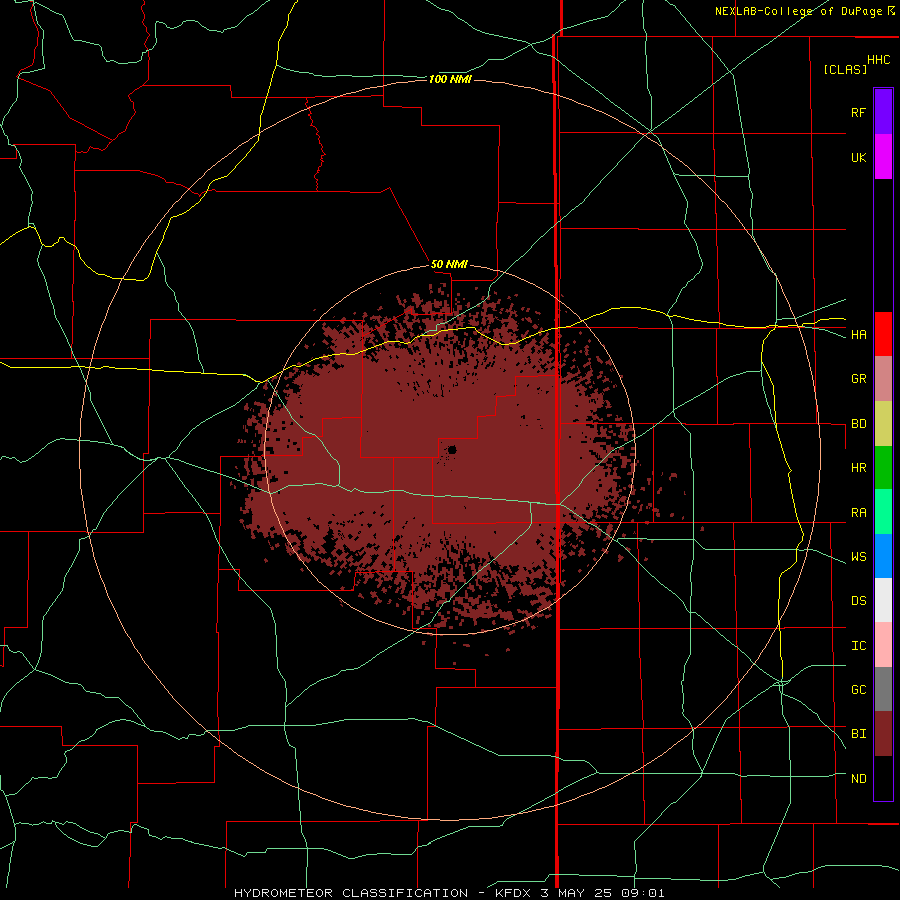Click the "RA" legend label
Viewport: 900px width, 900px height.
pyautogui.click(x=858, y=513)
